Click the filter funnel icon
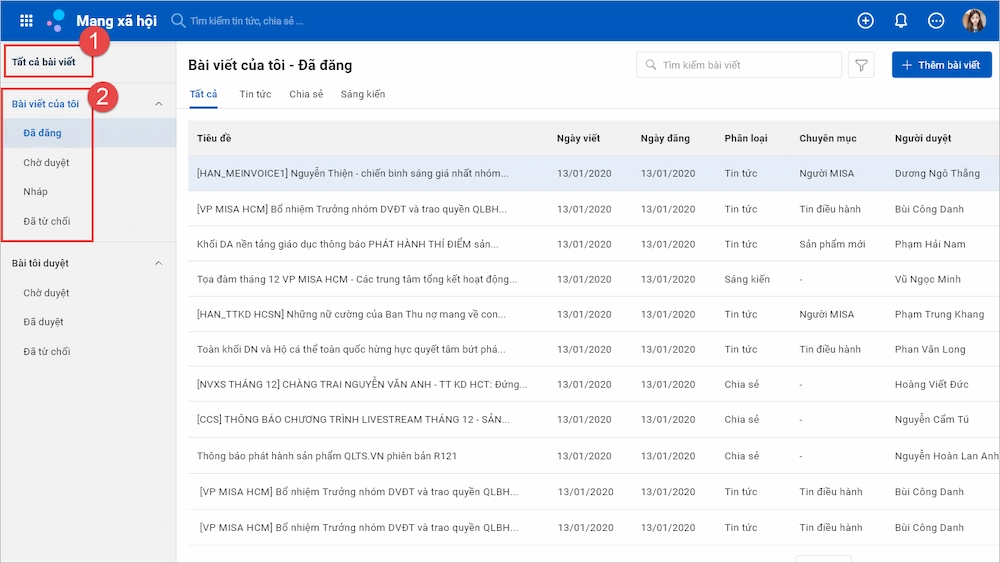 [861, 65]
